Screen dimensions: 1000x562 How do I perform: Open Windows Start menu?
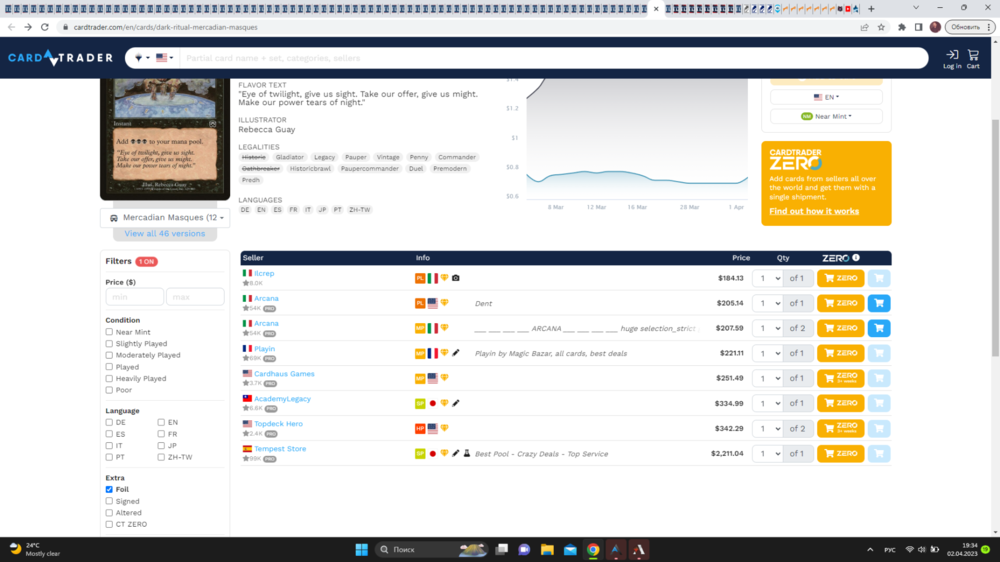(x=361, y=549)
